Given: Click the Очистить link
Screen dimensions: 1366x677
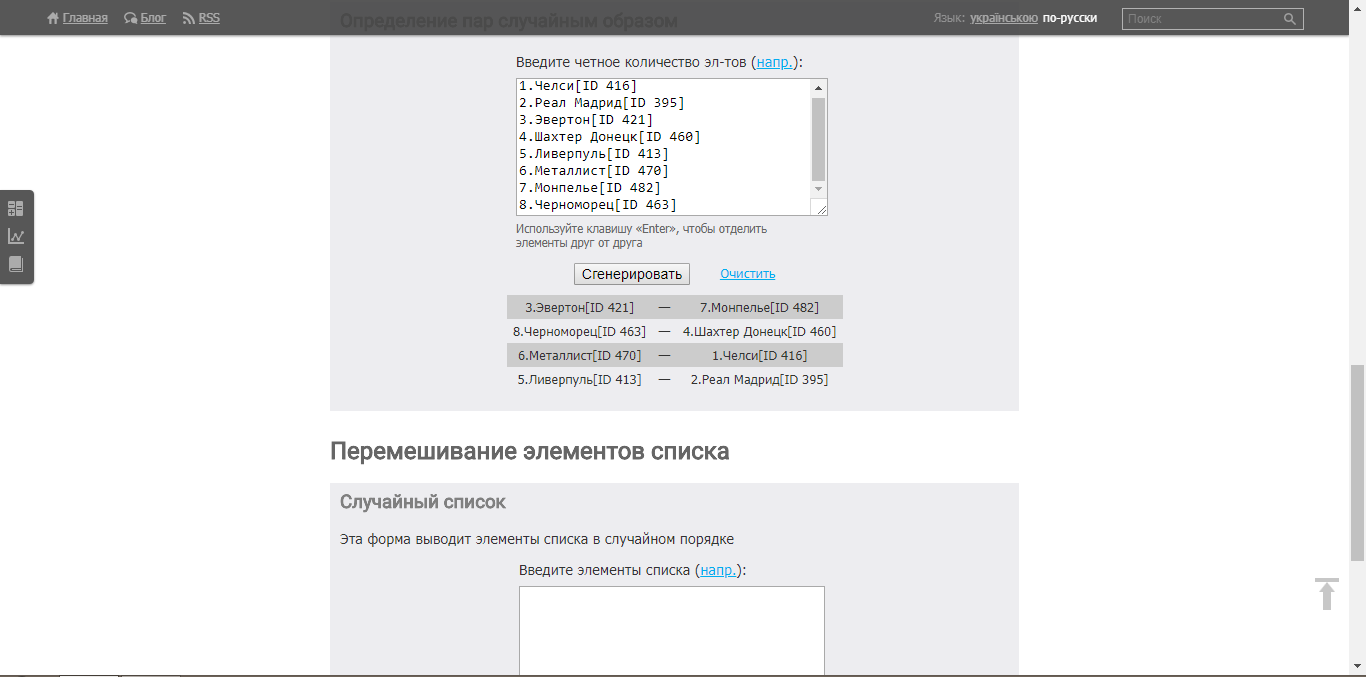Looking at the screenshot, I should [x=747, y=274].
